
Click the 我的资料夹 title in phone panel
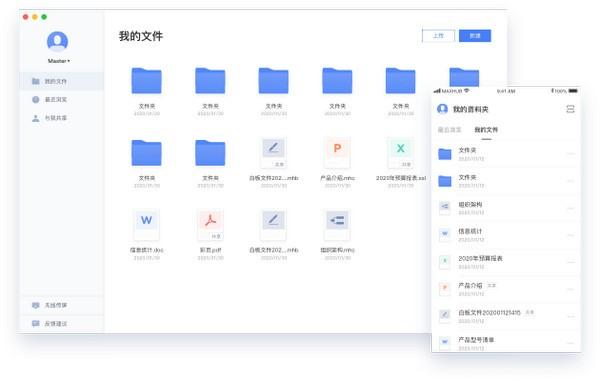(471, 109)
